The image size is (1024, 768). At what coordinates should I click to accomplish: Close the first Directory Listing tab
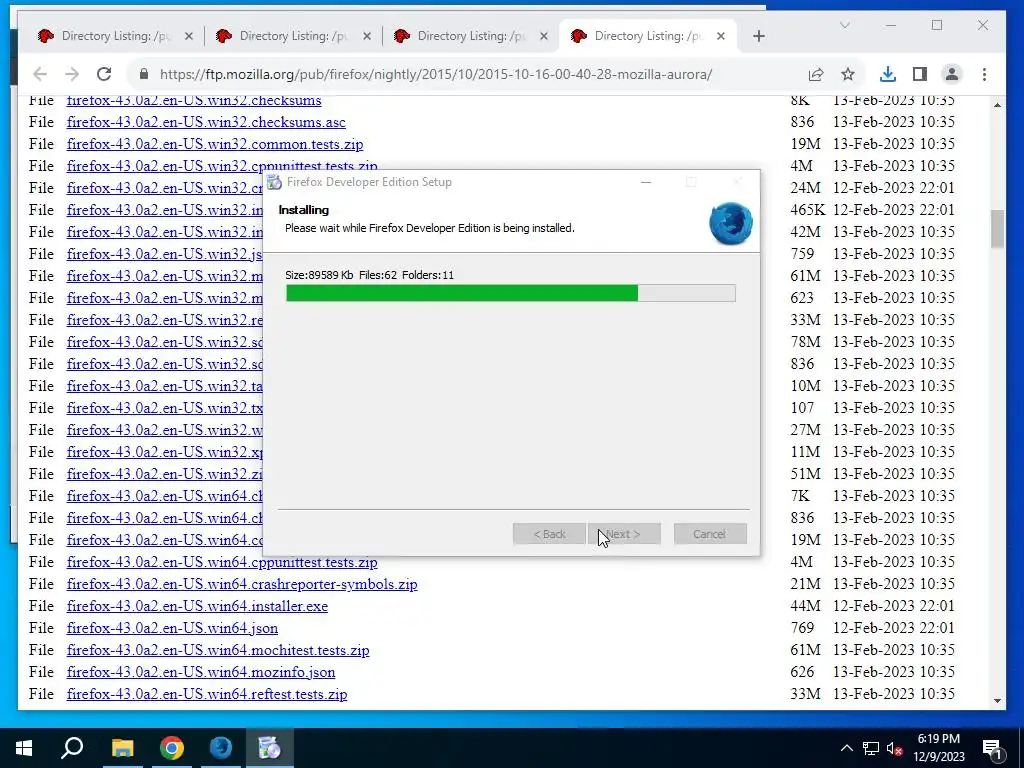pyautogui.click(x=189, y=37)
